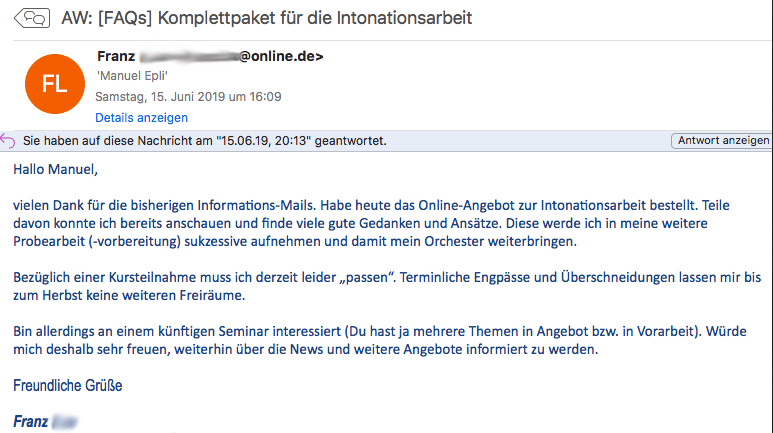Click the Antwort anzeigen button
Image resolution: width=773 pixels, height=433 pixels.
[723, 141]
